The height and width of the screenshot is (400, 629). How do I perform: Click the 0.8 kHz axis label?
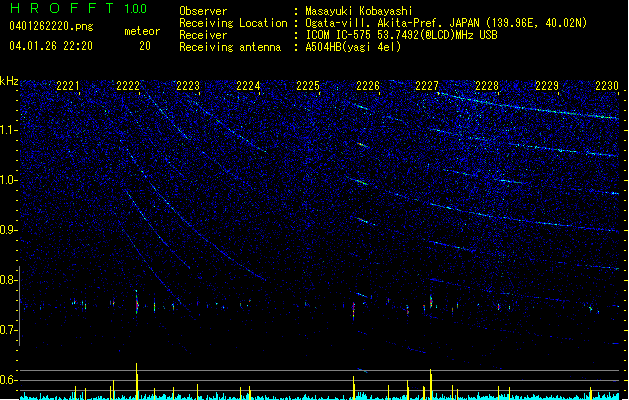[x=9, y=280]
